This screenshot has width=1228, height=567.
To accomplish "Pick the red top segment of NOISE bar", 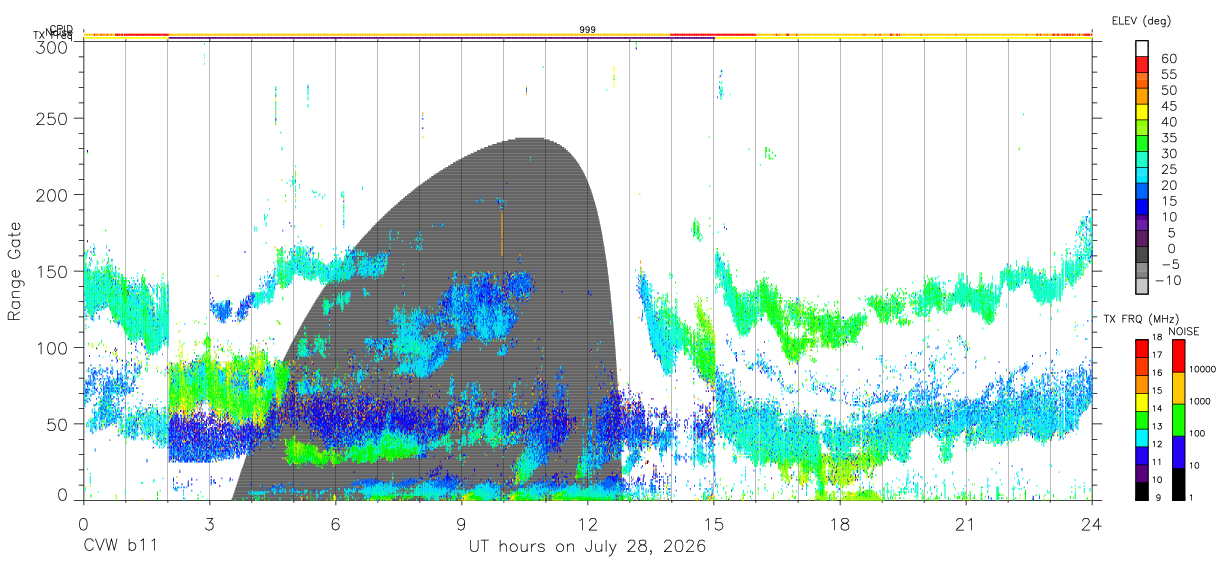I will 1179,355.
